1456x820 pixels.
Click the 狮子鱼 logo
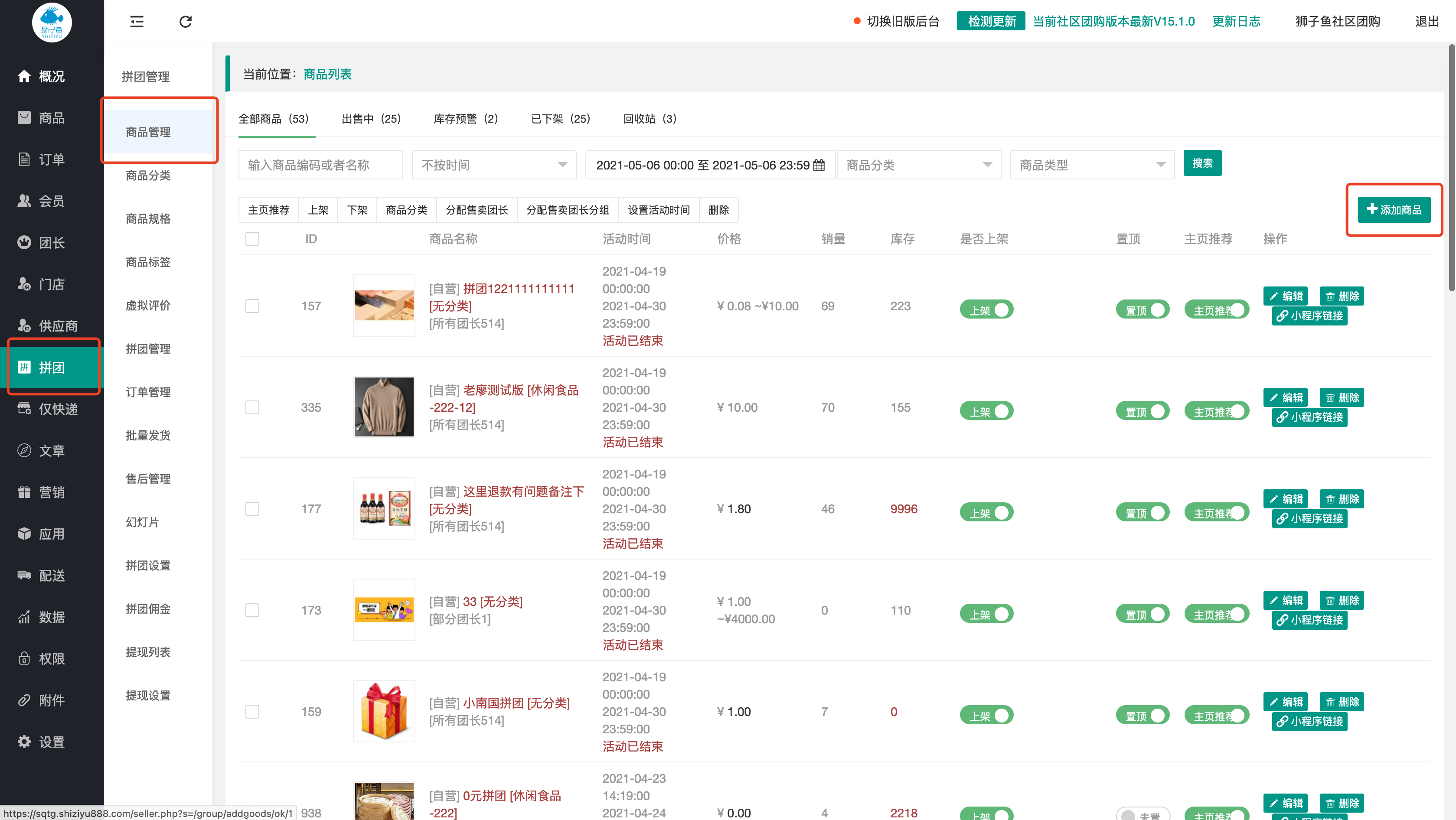tap(52, 23)
